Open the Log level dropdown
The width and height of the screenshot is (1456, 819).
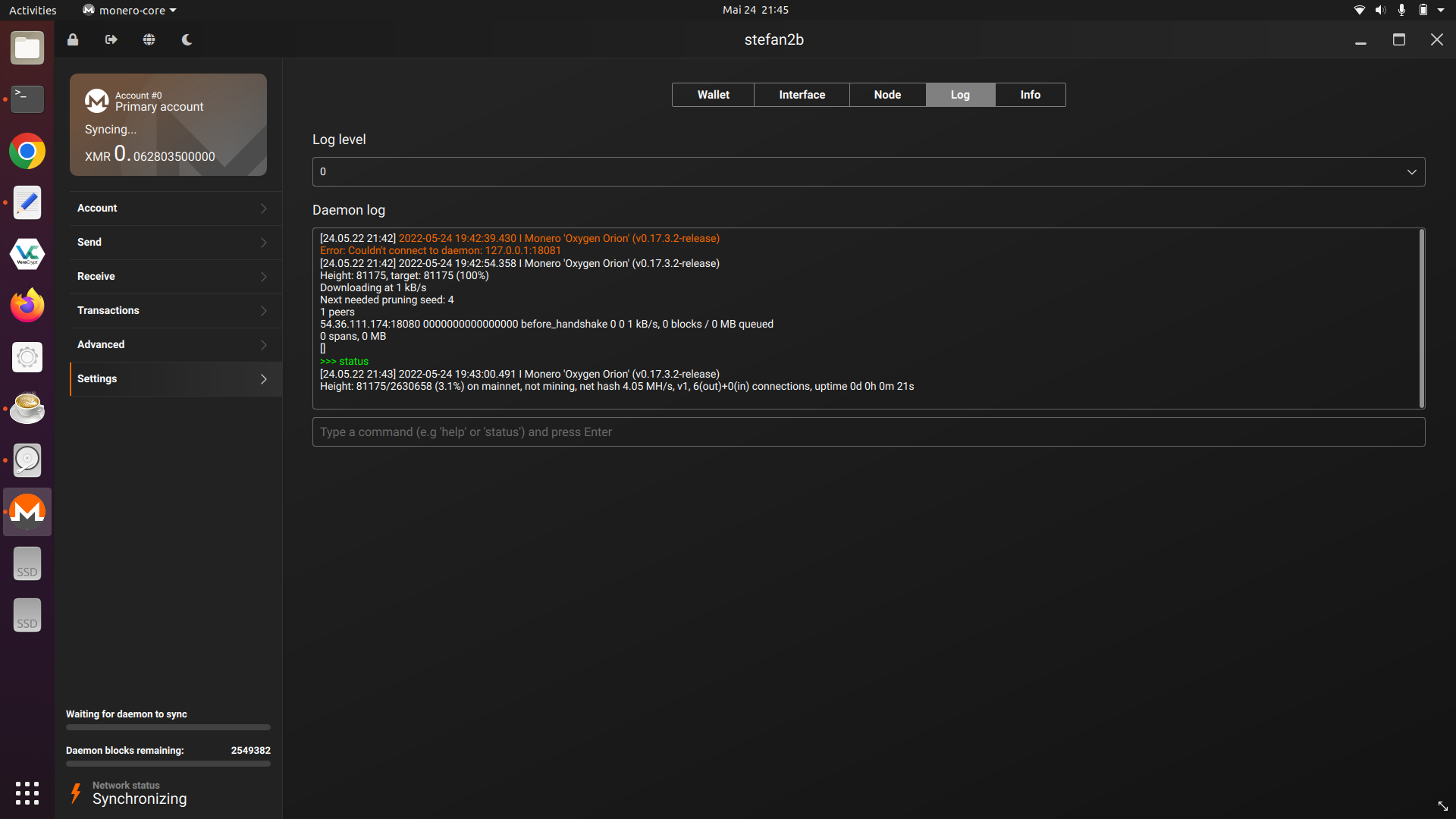868,171
